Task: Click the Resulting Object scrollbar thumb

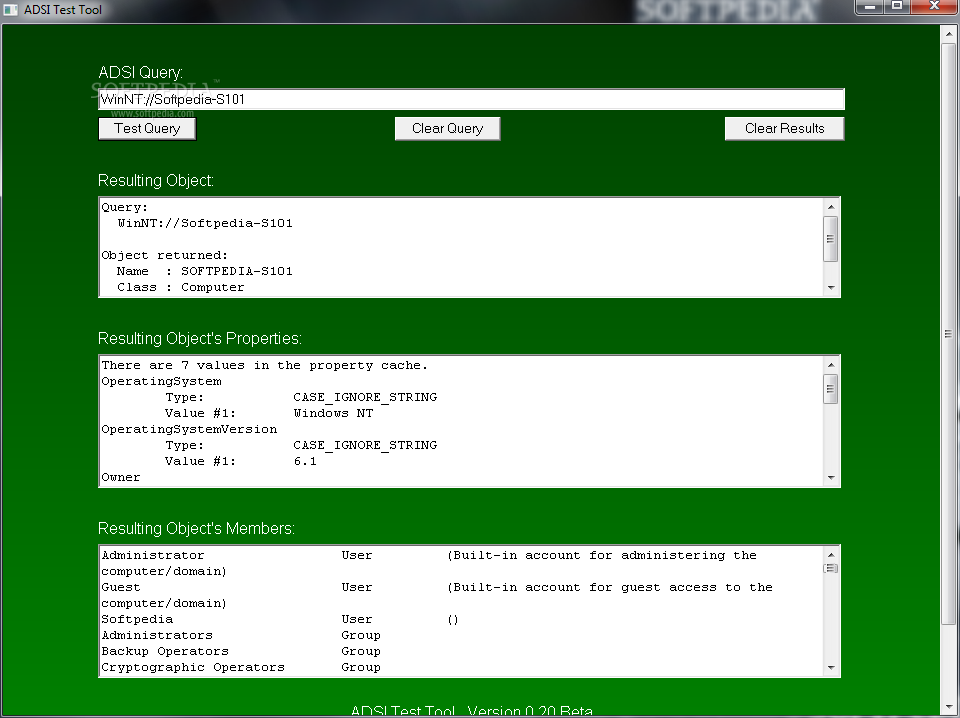Action: coord(831,239)
